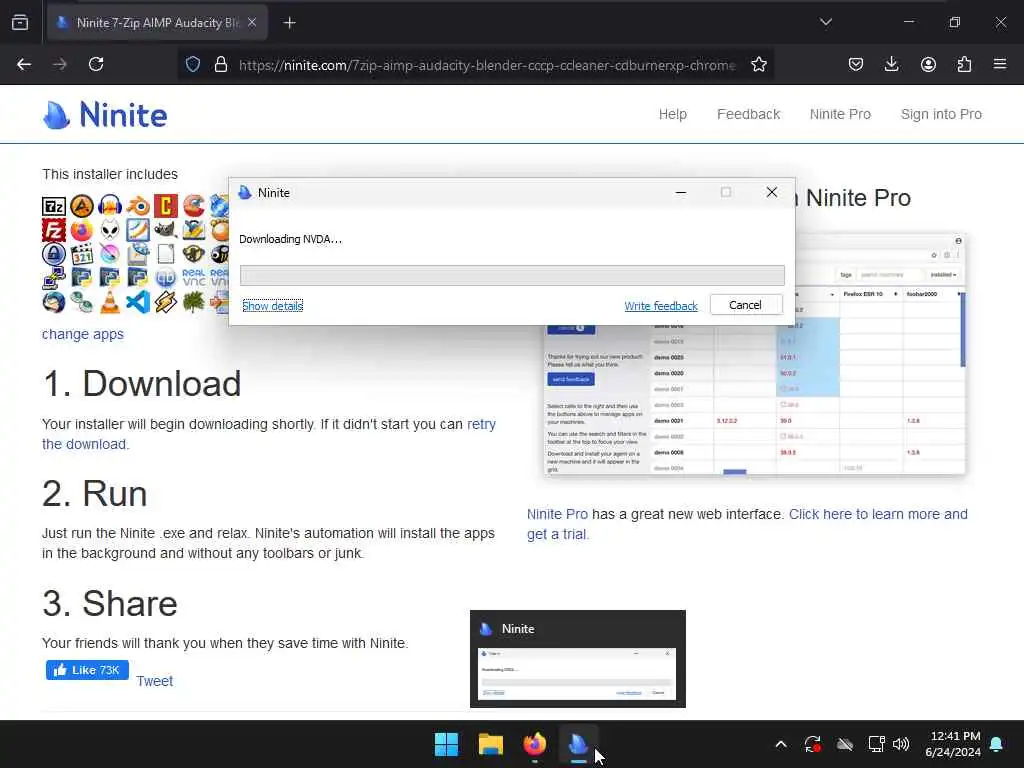Go to Ninite Pro in header
1024x768 pixels.
tap(840, 114)
